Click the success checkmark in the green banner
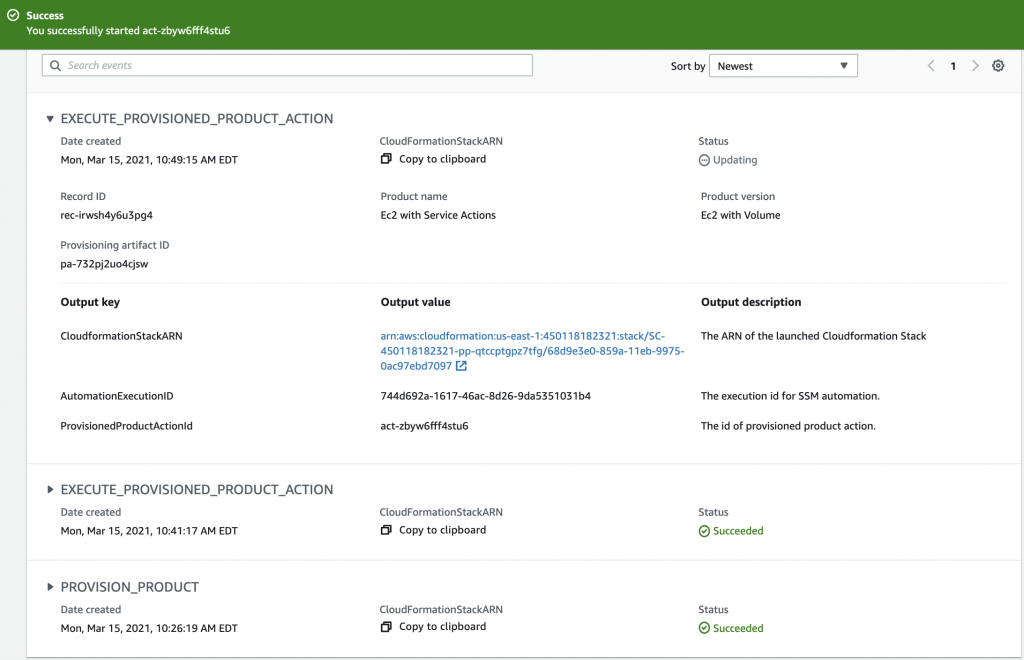Viewport: 1024px width, 660px height. point(14,15)
